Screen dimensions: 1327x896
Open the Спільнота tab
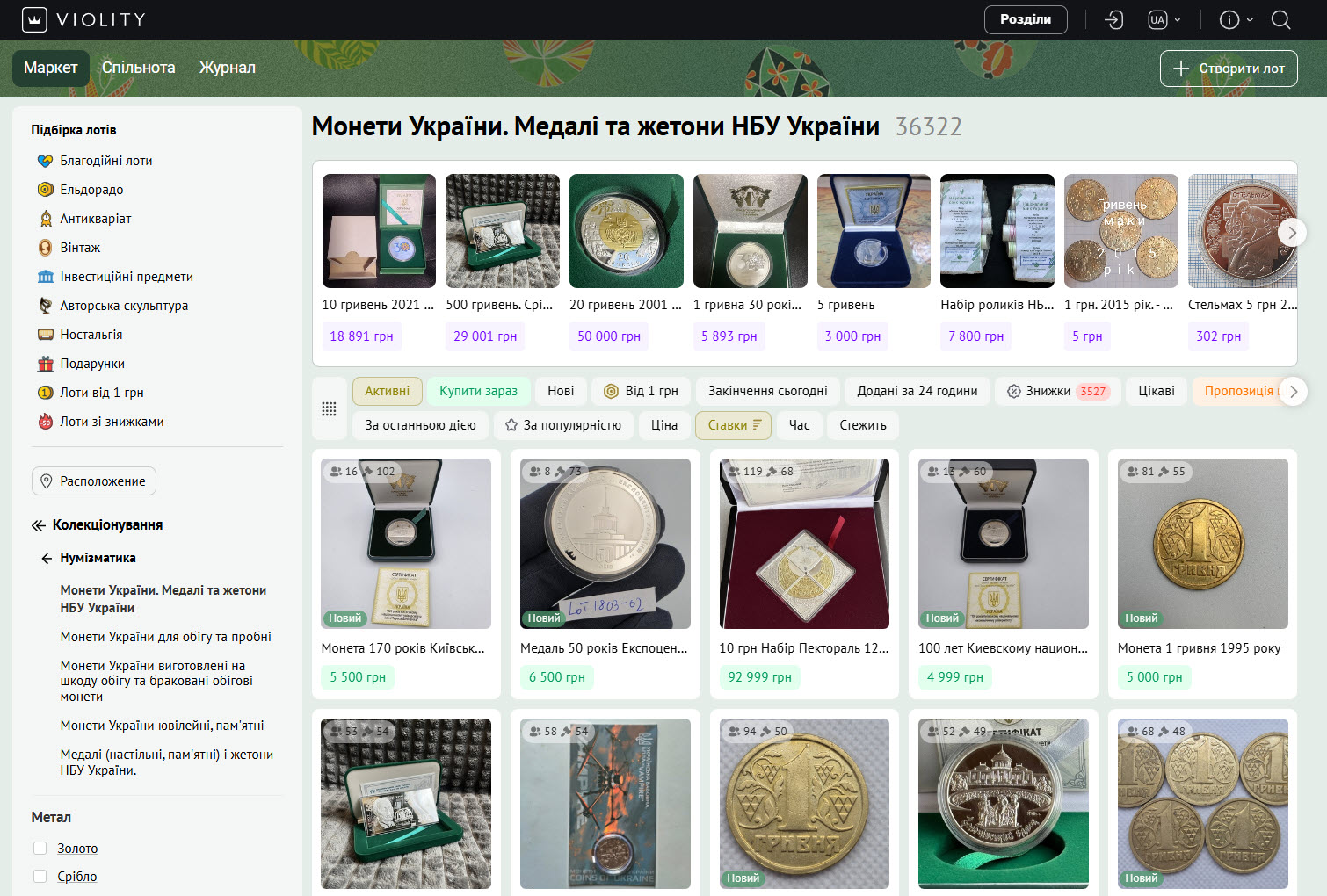click(138, 68)
